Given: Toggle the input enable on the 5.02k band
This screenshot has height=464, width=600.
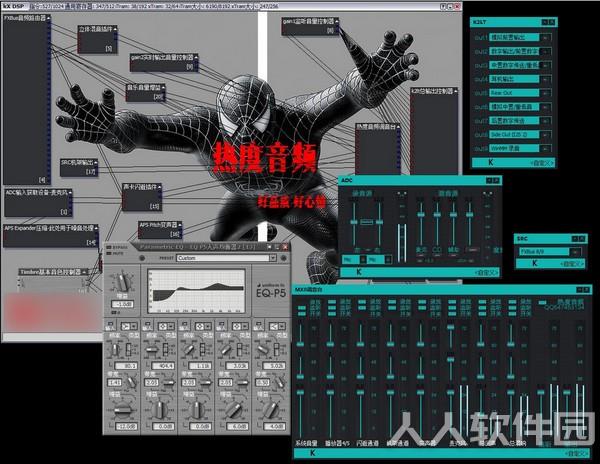Looking at the screenshot, I should [258, 326].
